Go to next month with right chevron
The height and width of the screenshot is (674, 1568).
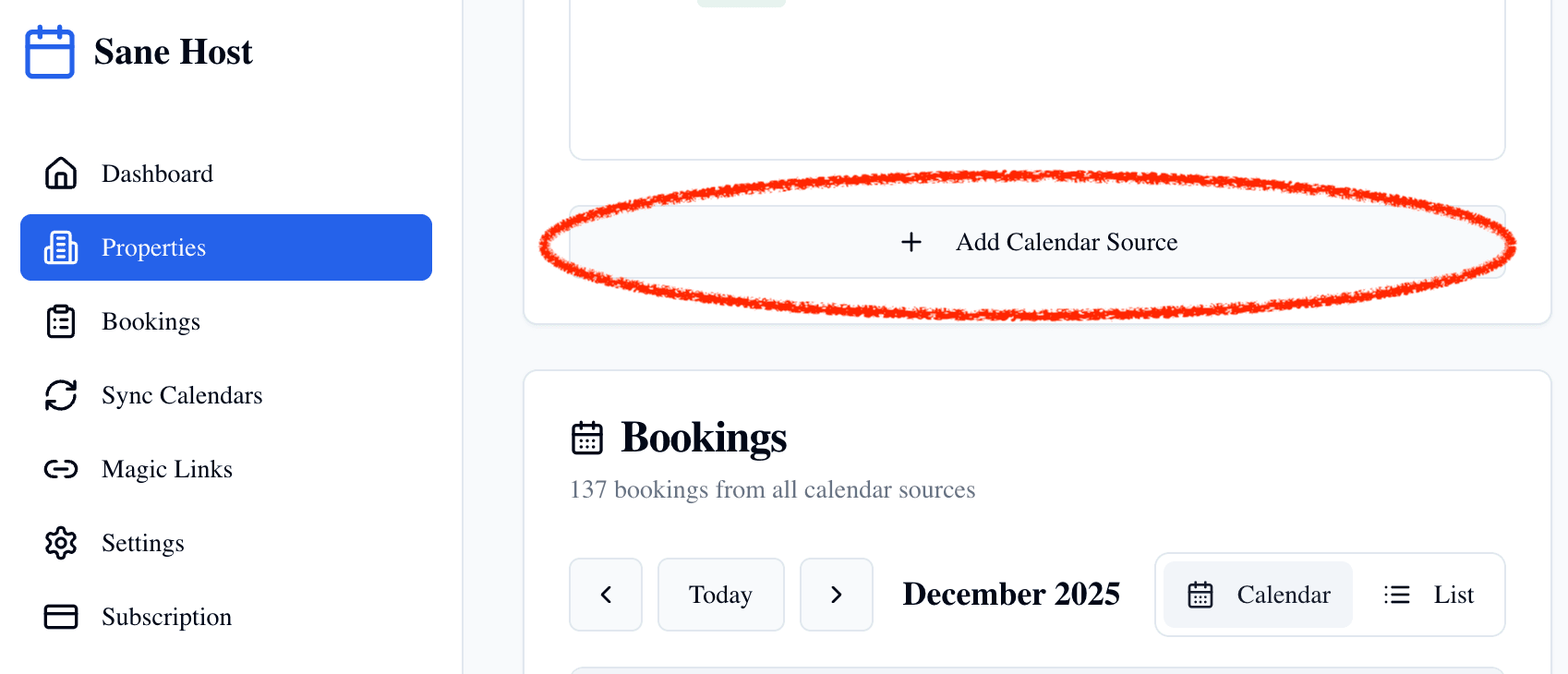pos(837,595)
